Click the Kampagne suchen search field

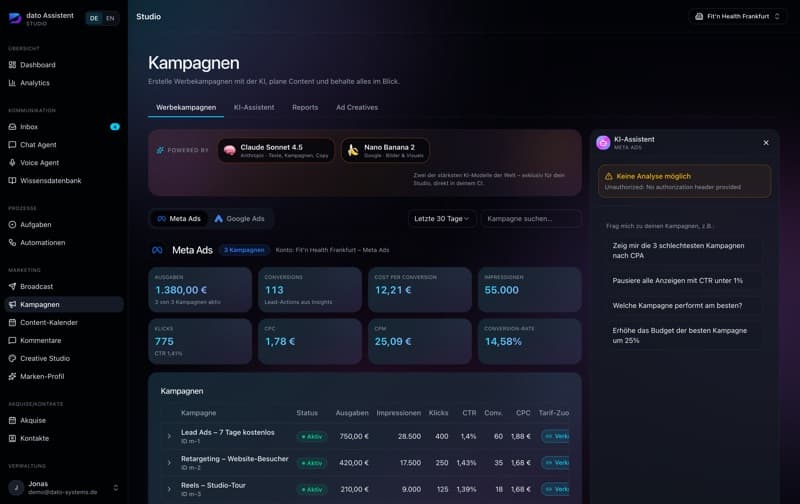531,218
